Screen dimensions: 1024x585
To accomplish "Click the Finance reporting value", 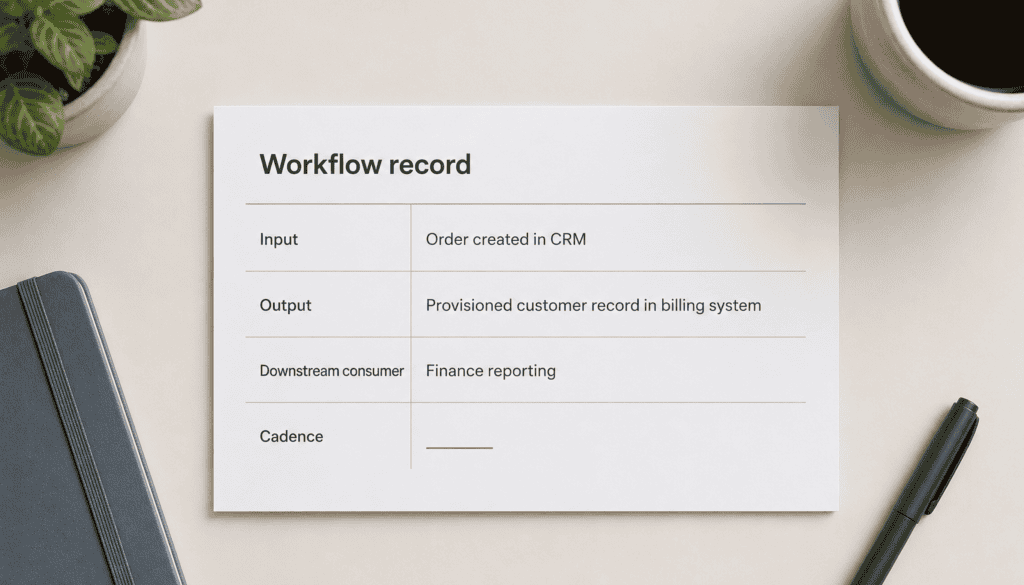I will 491,371.
